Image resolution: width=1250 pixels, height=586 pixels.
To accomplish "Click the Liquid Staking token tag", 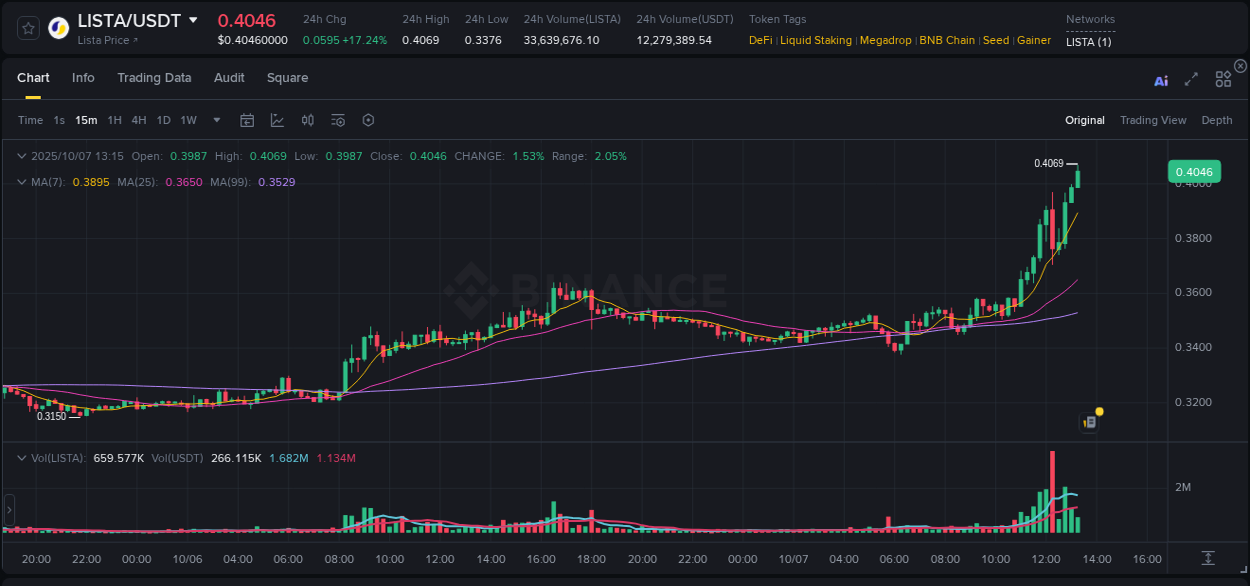I will click(817, 40).
